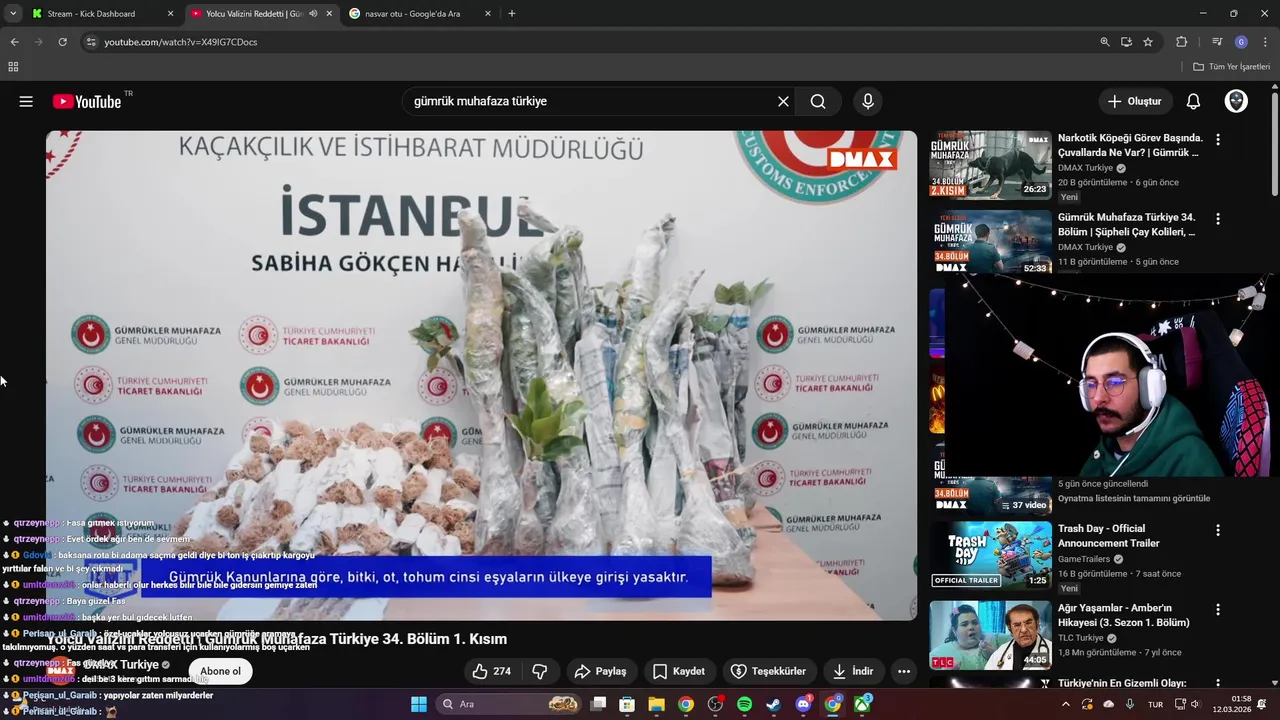This screenshot has width=1280, height=720.
Task: Open more actions for Ağır Yaşamlar video
Action: click(x=1217, y=609)
